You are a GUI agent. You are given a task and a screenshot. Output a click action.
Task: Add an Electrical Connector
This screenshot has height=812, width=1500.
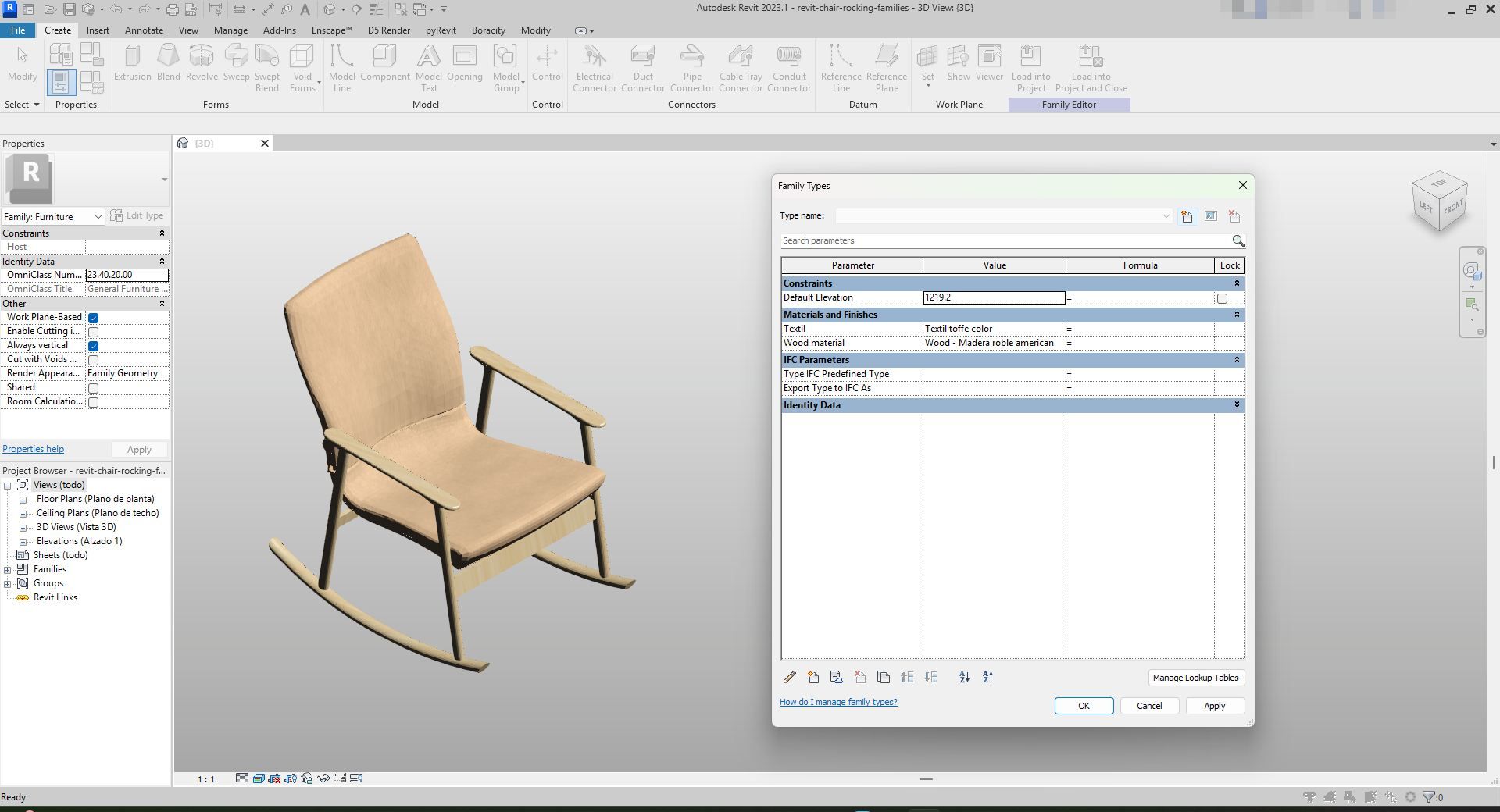point(595,68)
